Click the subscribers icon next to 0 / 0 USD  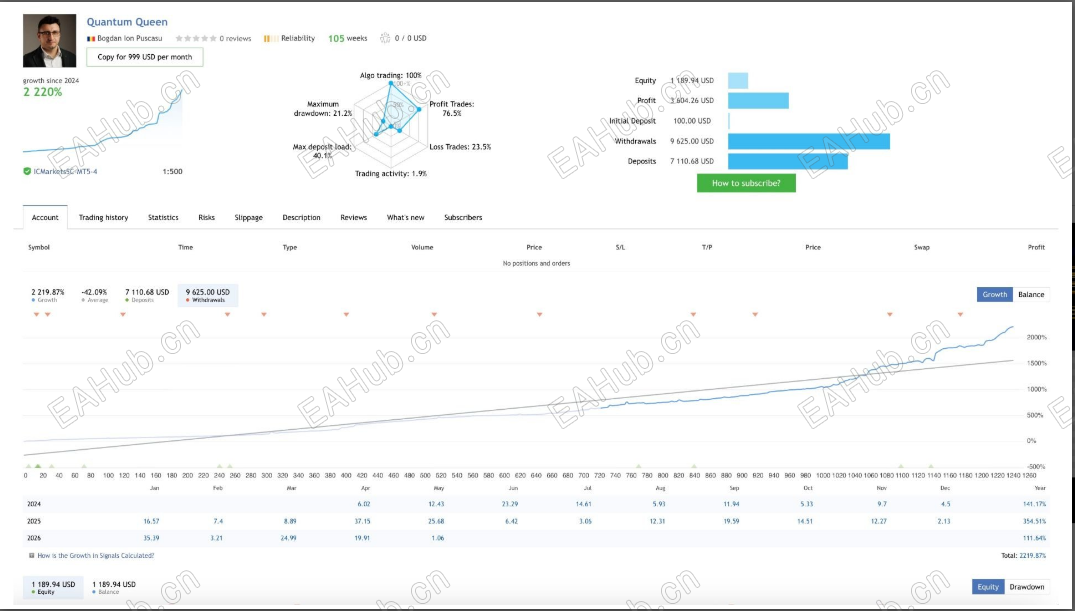pos(385,38)
